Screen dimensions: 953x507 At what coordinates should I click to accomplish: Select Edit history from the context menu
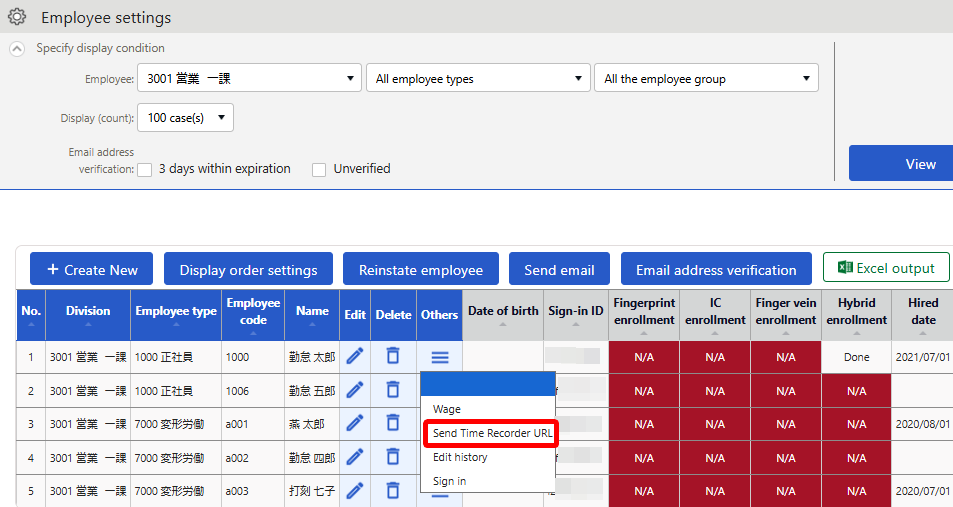pyautogui.click(x=488, y=457)
